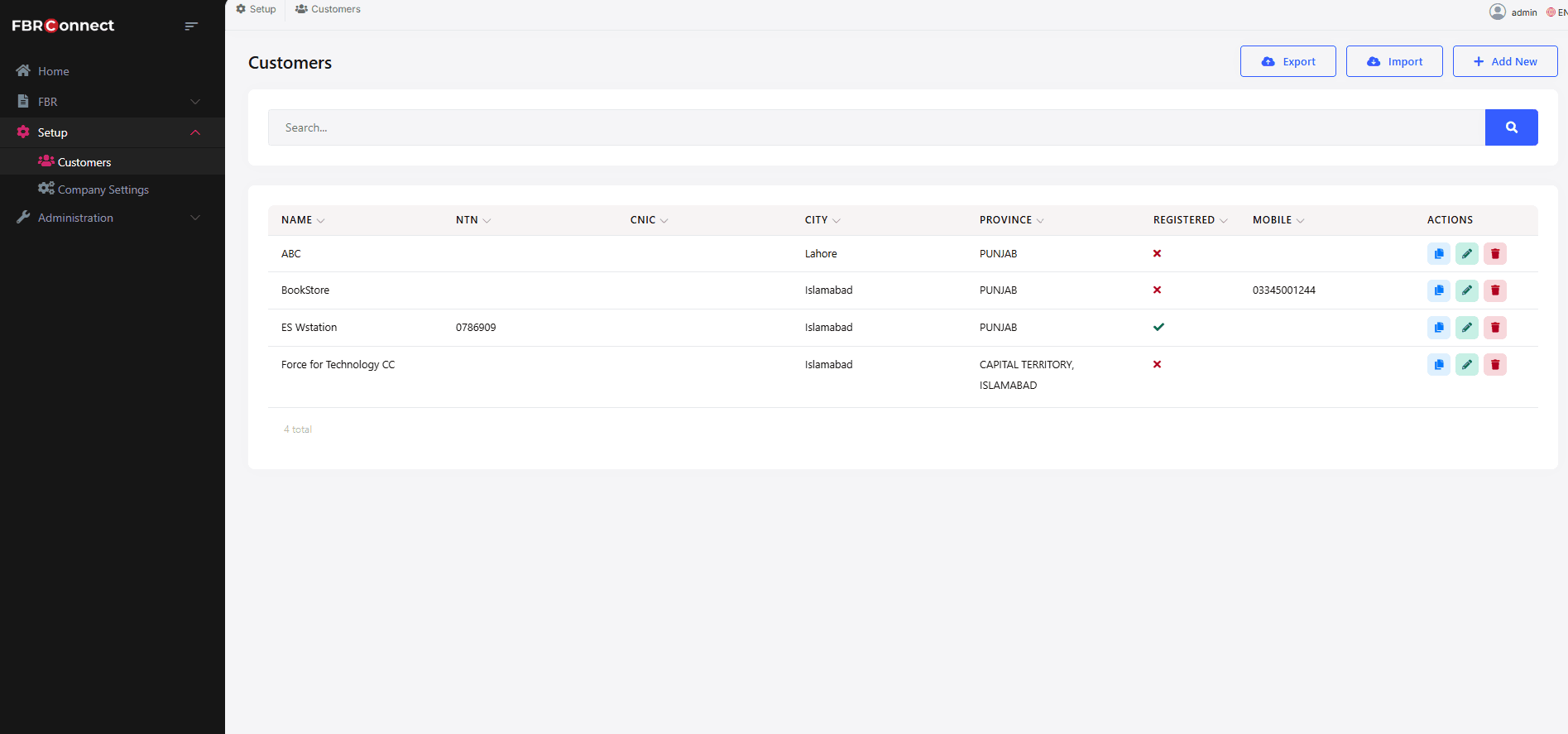Copy the BookStore customer row
This screenshot has height=734, width=1568.
1439,290
